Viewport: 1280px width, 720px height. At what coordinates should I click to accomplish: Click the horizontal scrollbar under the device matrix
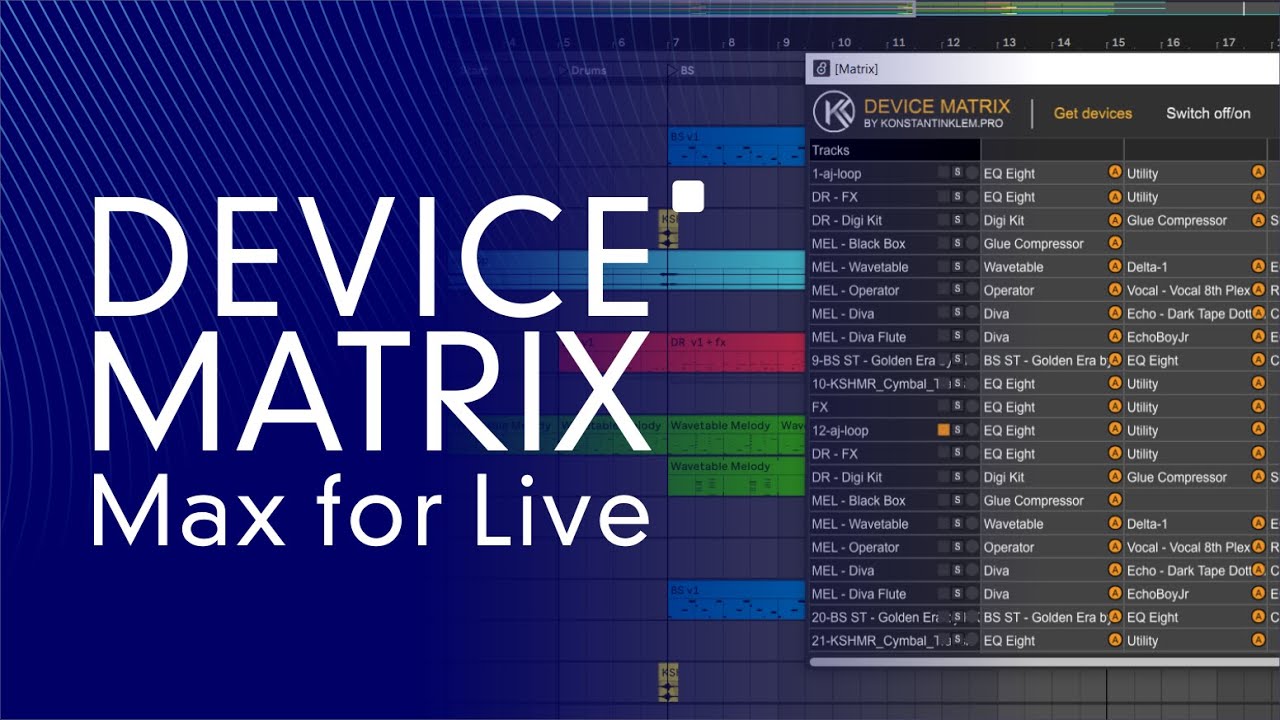coord(1044,662)
